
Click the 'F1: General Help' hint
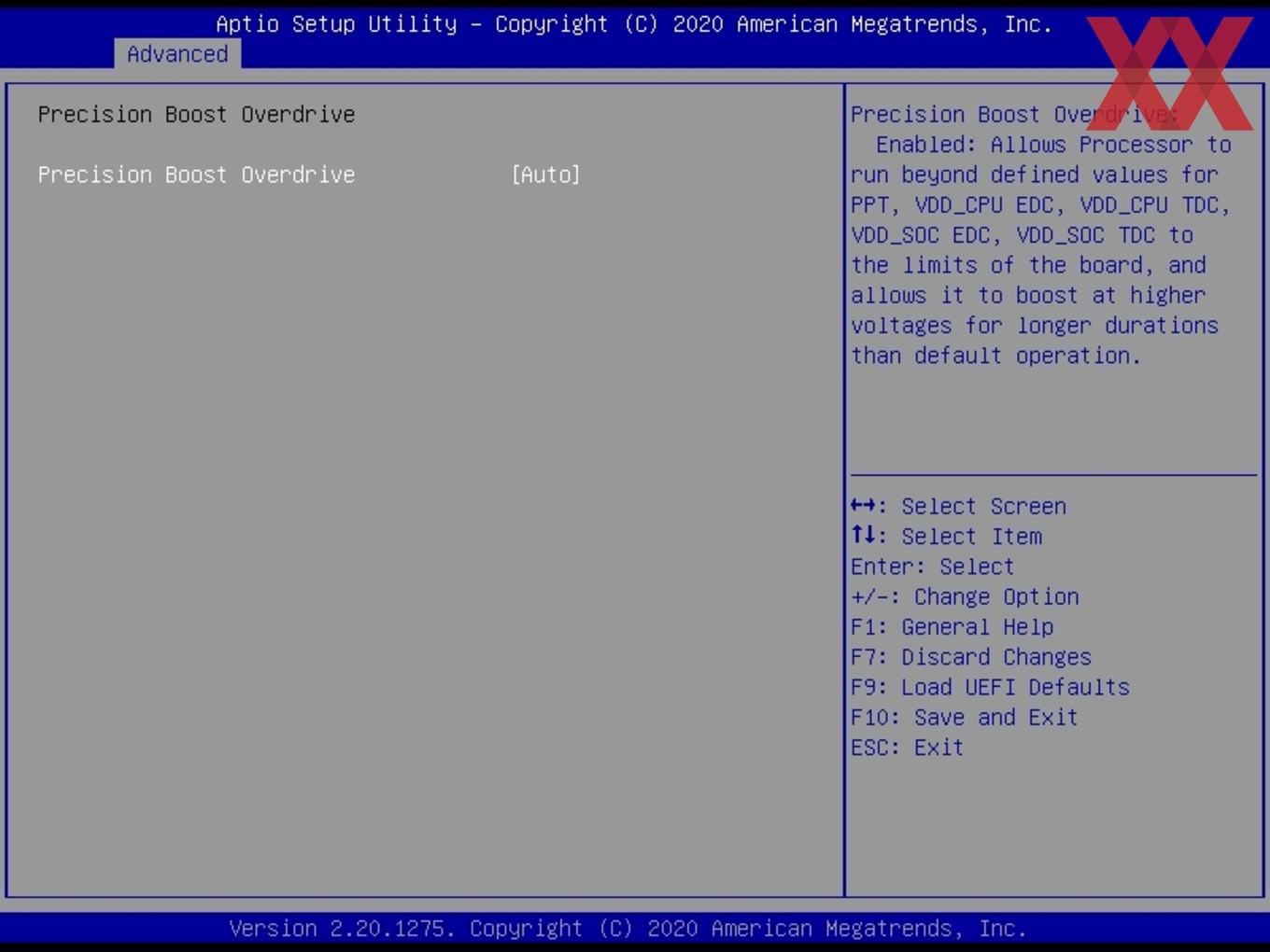point(952,626)
